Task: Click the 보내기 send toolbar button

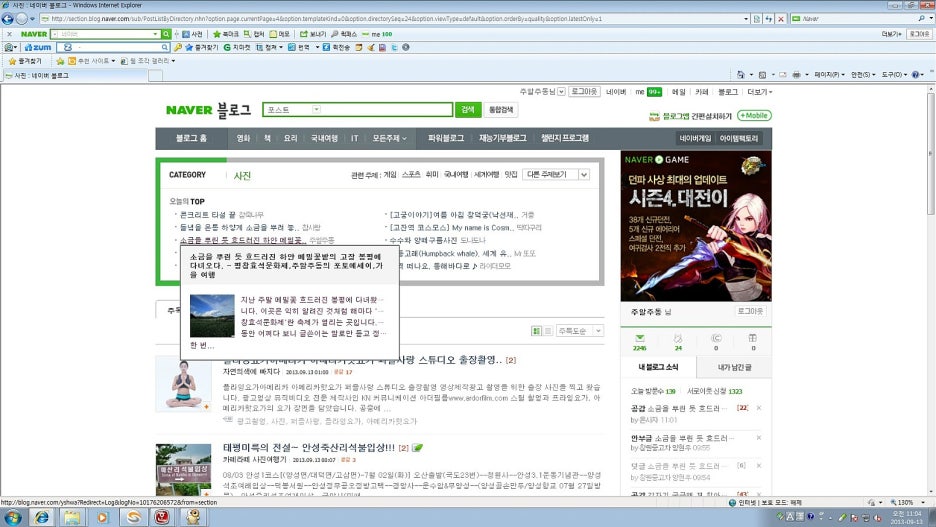Action: pyautogui.click(x=313, y=34)
